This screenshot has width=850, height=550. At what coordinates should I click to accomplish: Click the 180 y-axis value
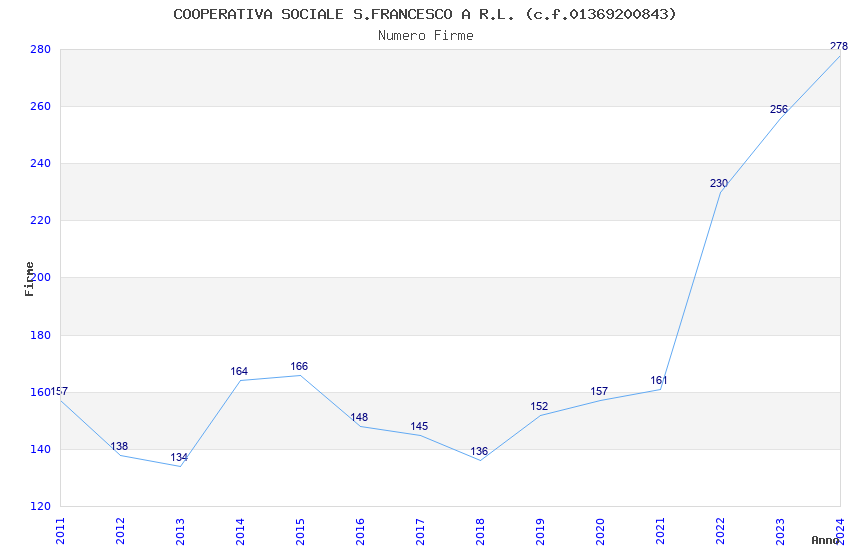coord(40,335)
